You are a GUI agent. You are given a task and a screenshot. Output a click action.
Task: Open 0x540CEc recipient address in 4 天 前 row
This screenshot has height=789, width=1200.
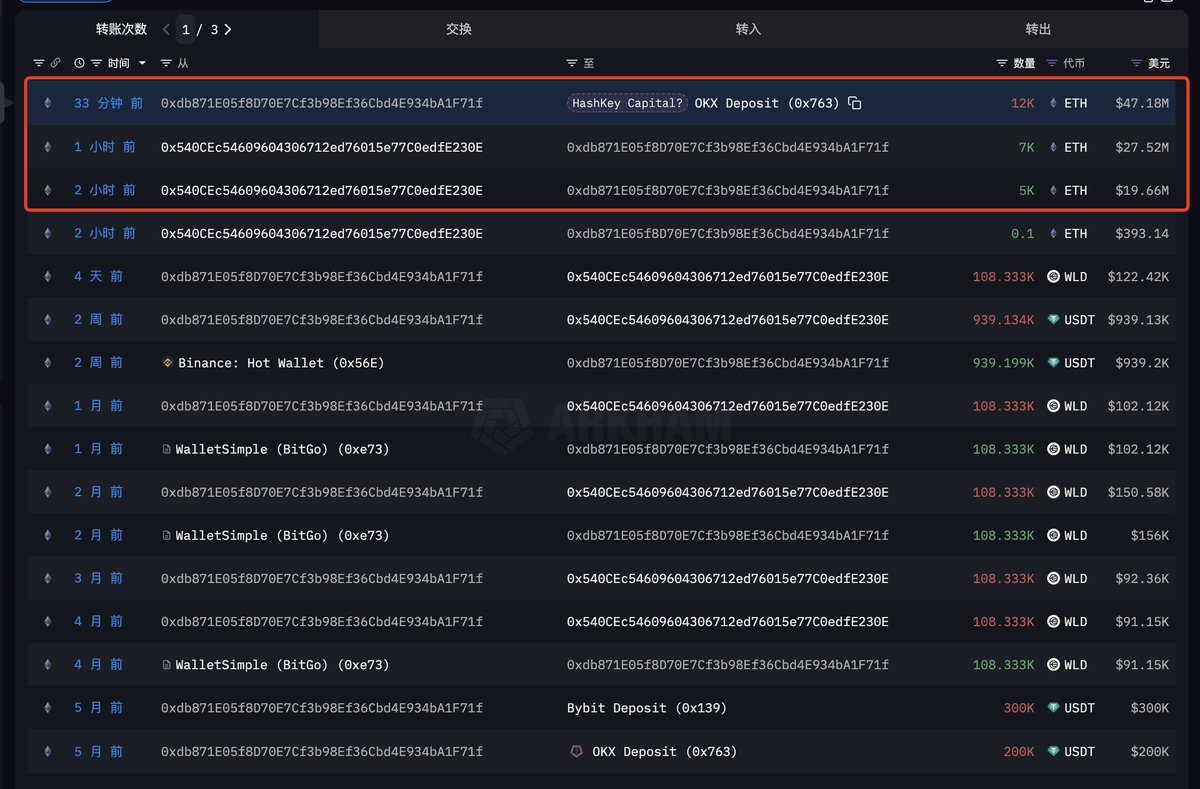coord(728,276)
